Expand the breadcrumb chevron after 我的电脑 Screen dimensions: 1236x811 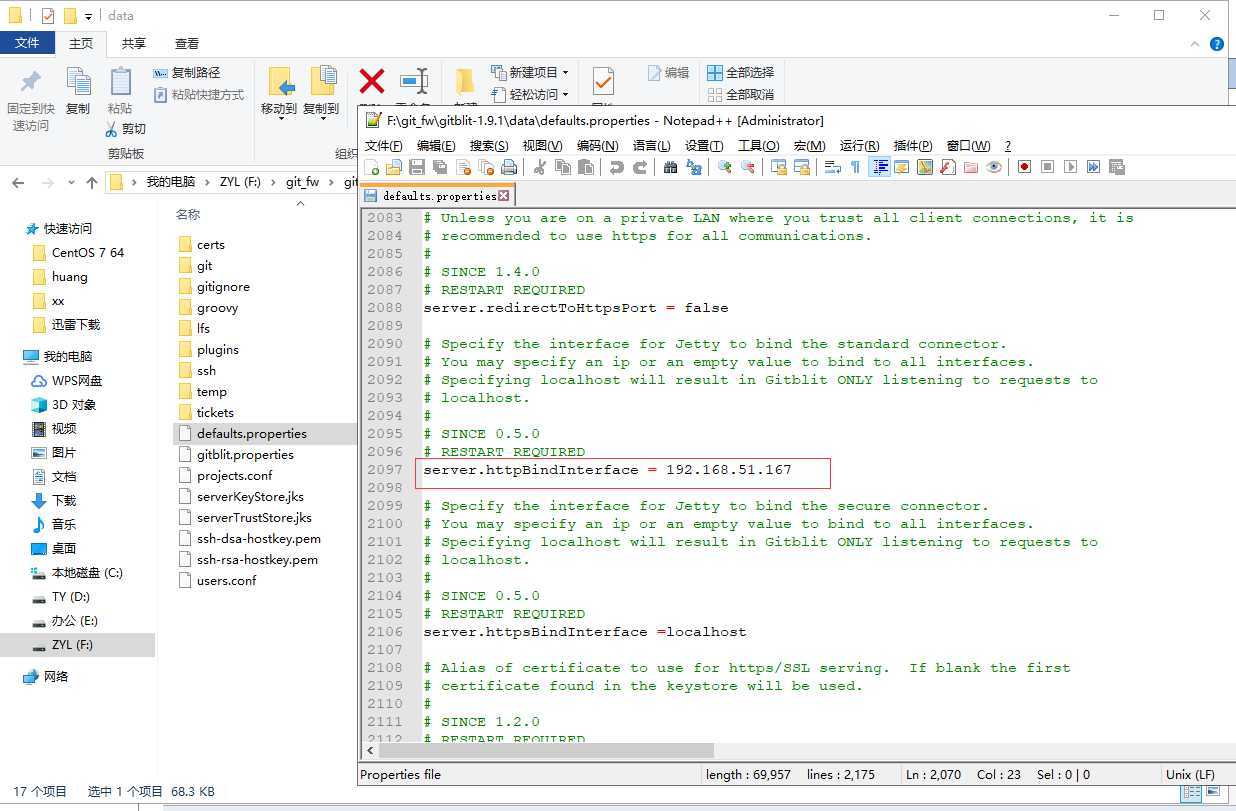206,182
